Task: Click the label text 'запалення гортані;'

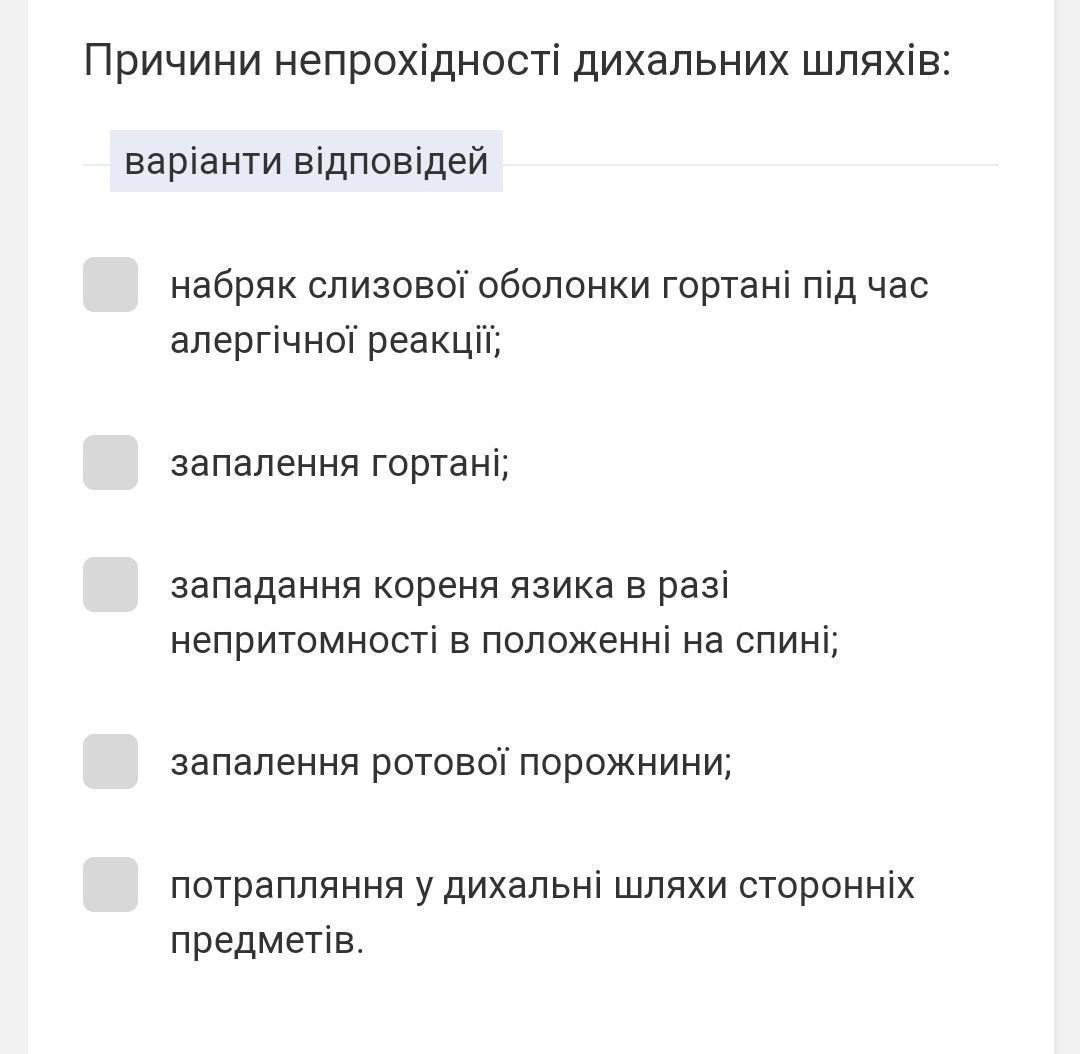Action: [x=340, y=463]
